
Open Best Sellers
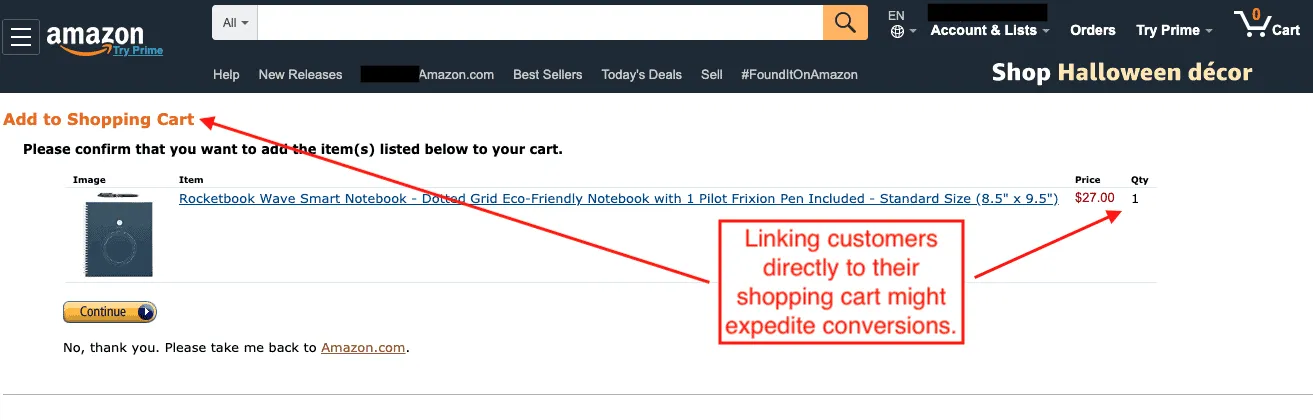click(547, 74)
